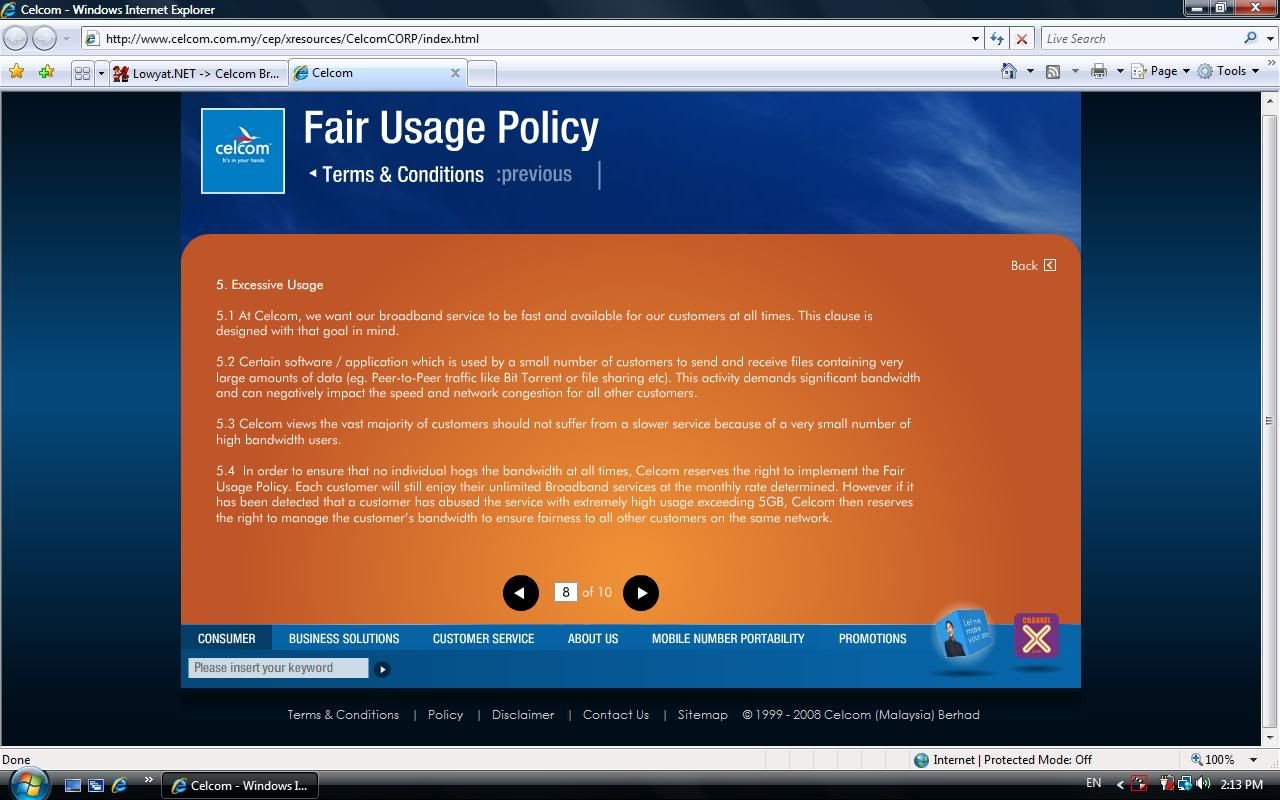Viewport: 1280px width, 800px height.
Task: Click the address bar URL field
Action: [x=525, y=39]
